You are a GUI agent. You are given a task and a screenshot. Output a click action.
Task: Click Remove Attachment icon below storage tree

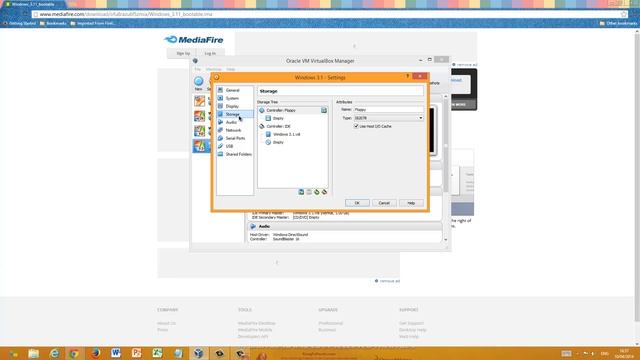(x=324, y=192)
